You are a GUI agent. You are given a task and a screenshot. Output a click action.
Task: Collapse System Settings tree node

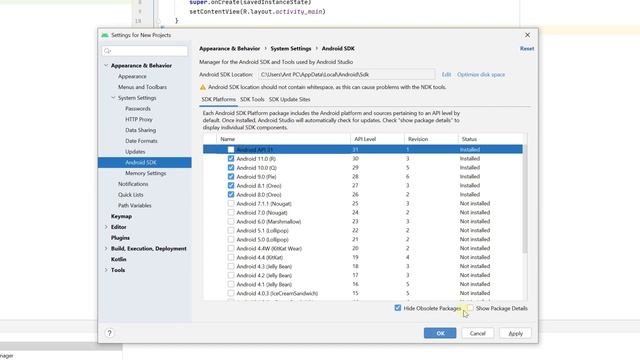pos(113,98)
